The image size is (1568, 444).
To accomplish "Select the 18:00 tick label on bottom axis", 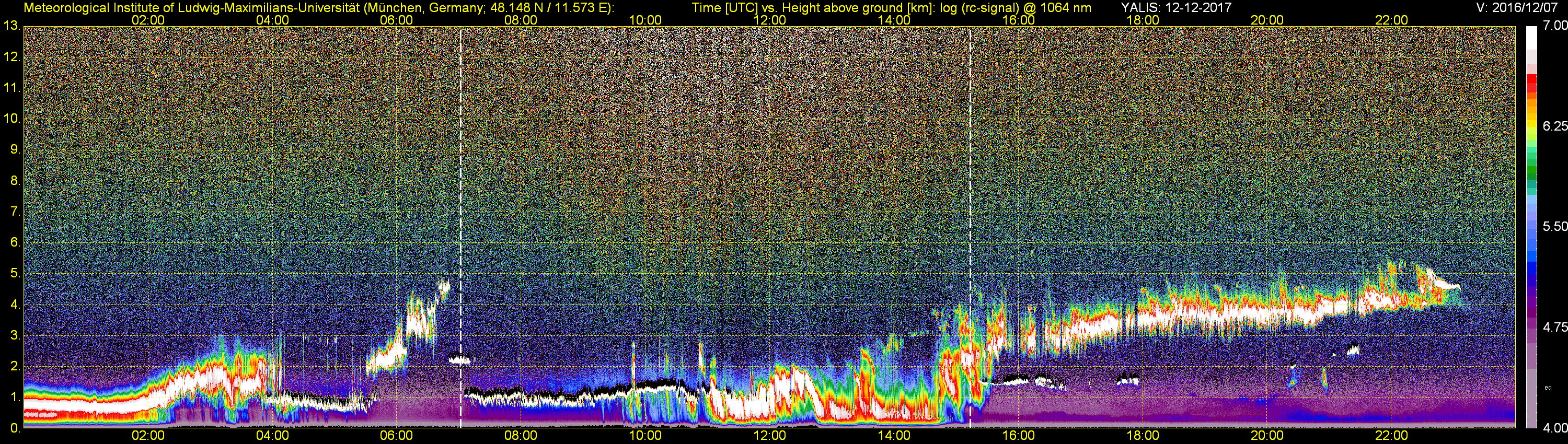I will coord(1143,436).
